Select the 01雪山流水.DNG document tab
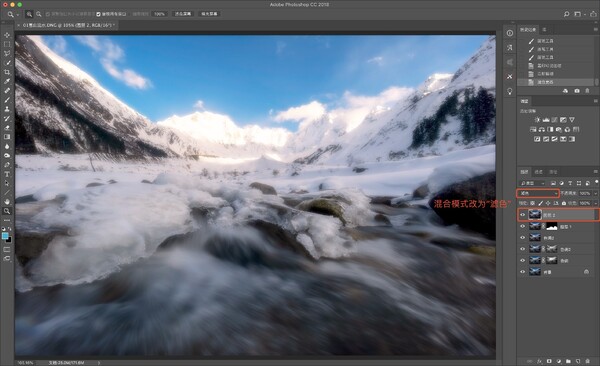This screenshot has height=366, width=600. tap(68, 25)
